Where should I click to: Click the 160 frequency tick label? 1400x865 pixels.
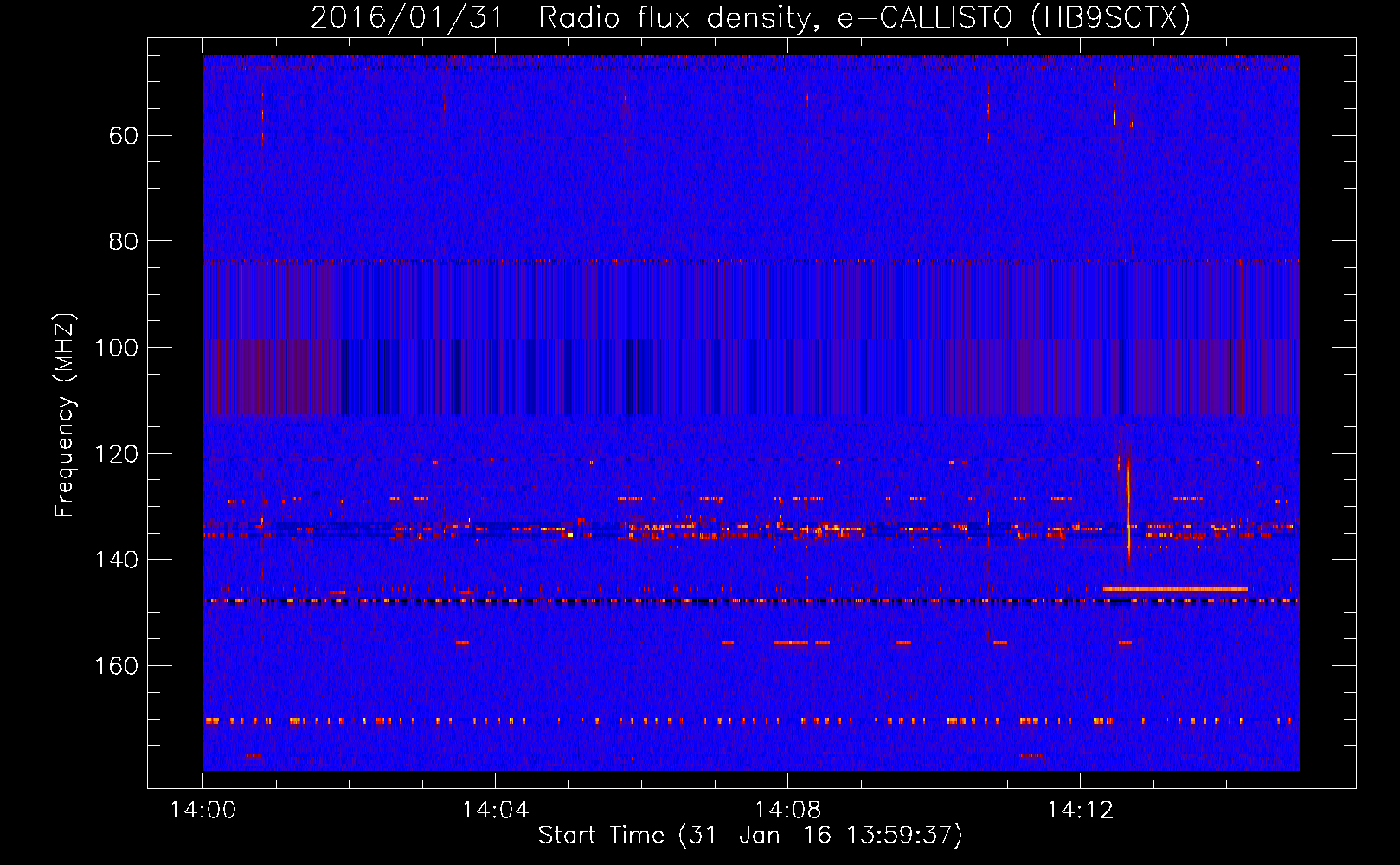click(116, 666)
